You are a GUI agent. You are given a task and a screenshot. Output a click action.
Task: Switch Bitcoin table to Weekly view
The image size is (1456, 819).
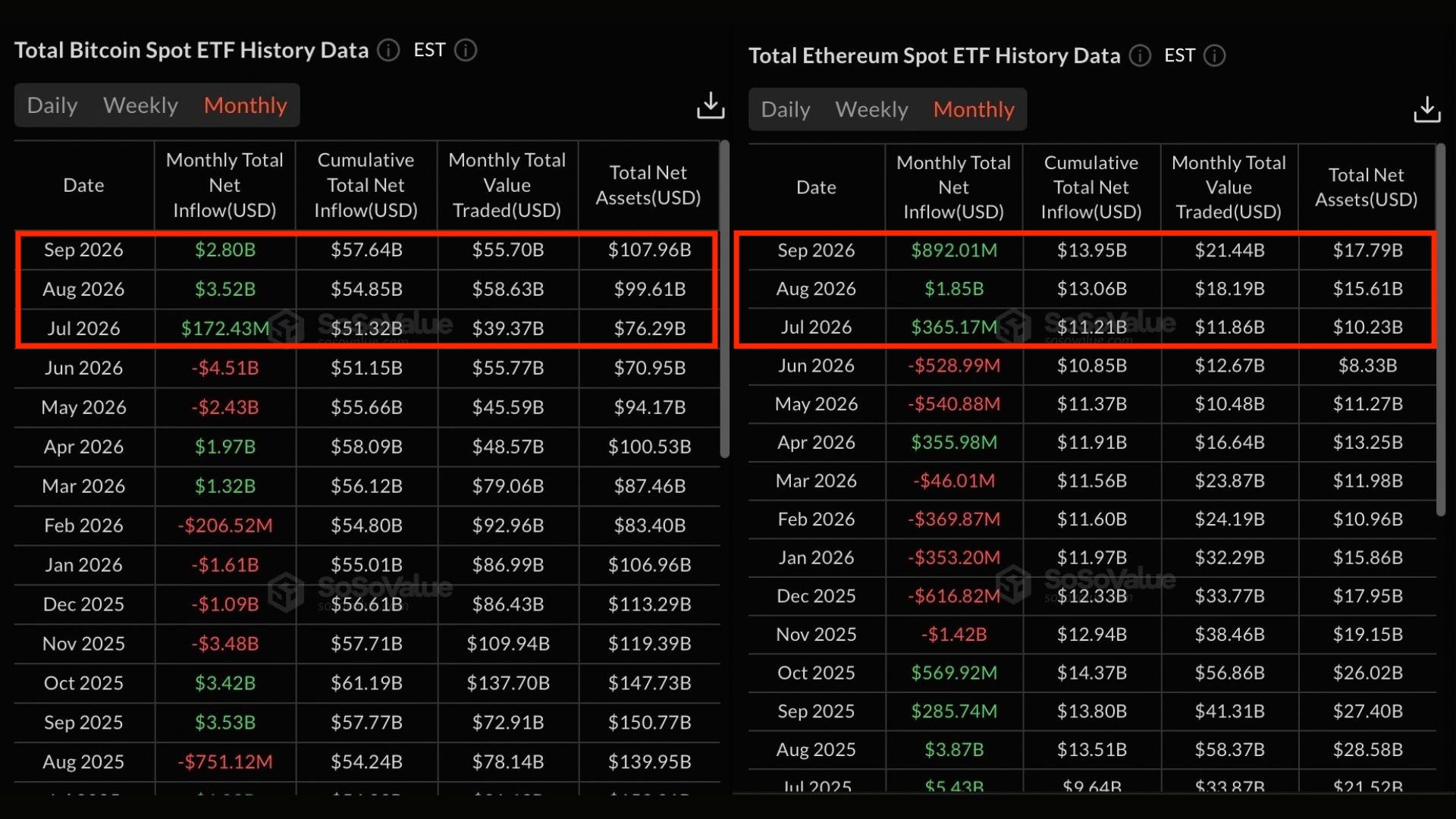[x=140, y=105]
